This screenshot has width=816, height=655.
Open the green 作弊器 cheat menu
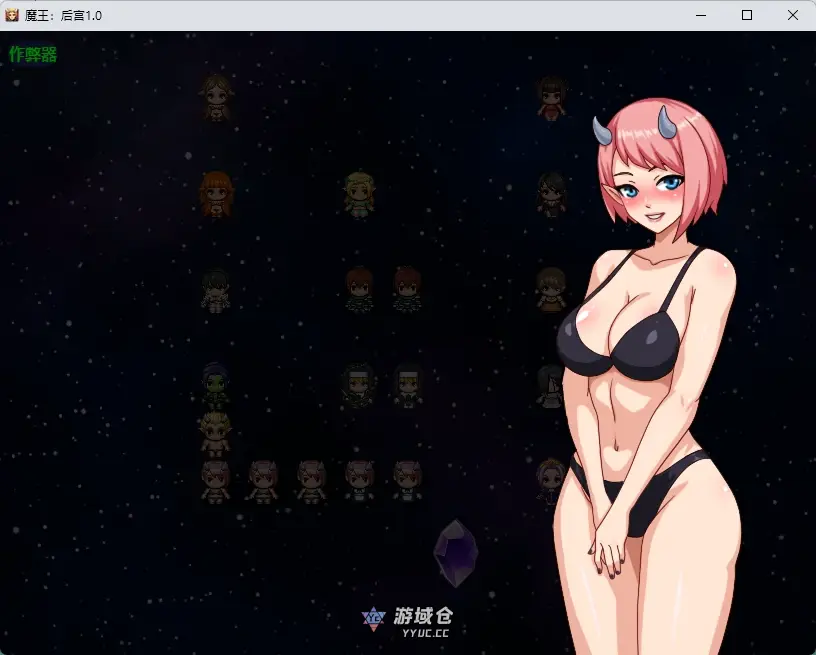(x=33, y=54)
